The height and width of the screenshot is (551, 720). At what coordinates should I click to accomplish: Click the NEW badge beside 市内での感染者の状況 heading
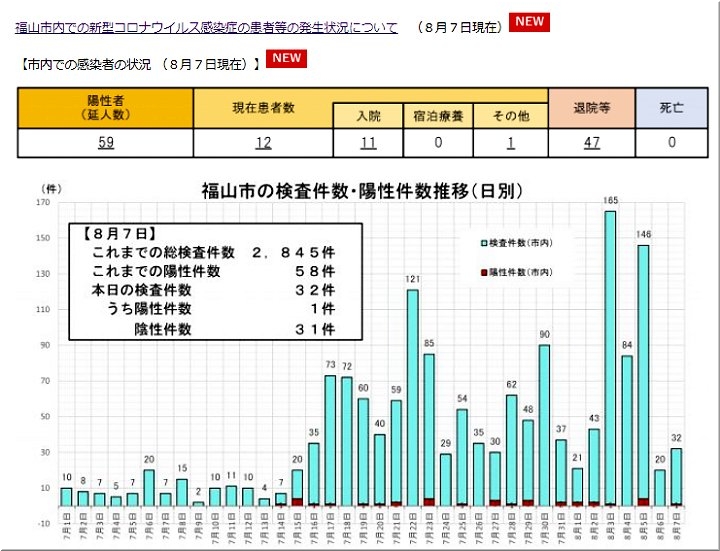287,59
